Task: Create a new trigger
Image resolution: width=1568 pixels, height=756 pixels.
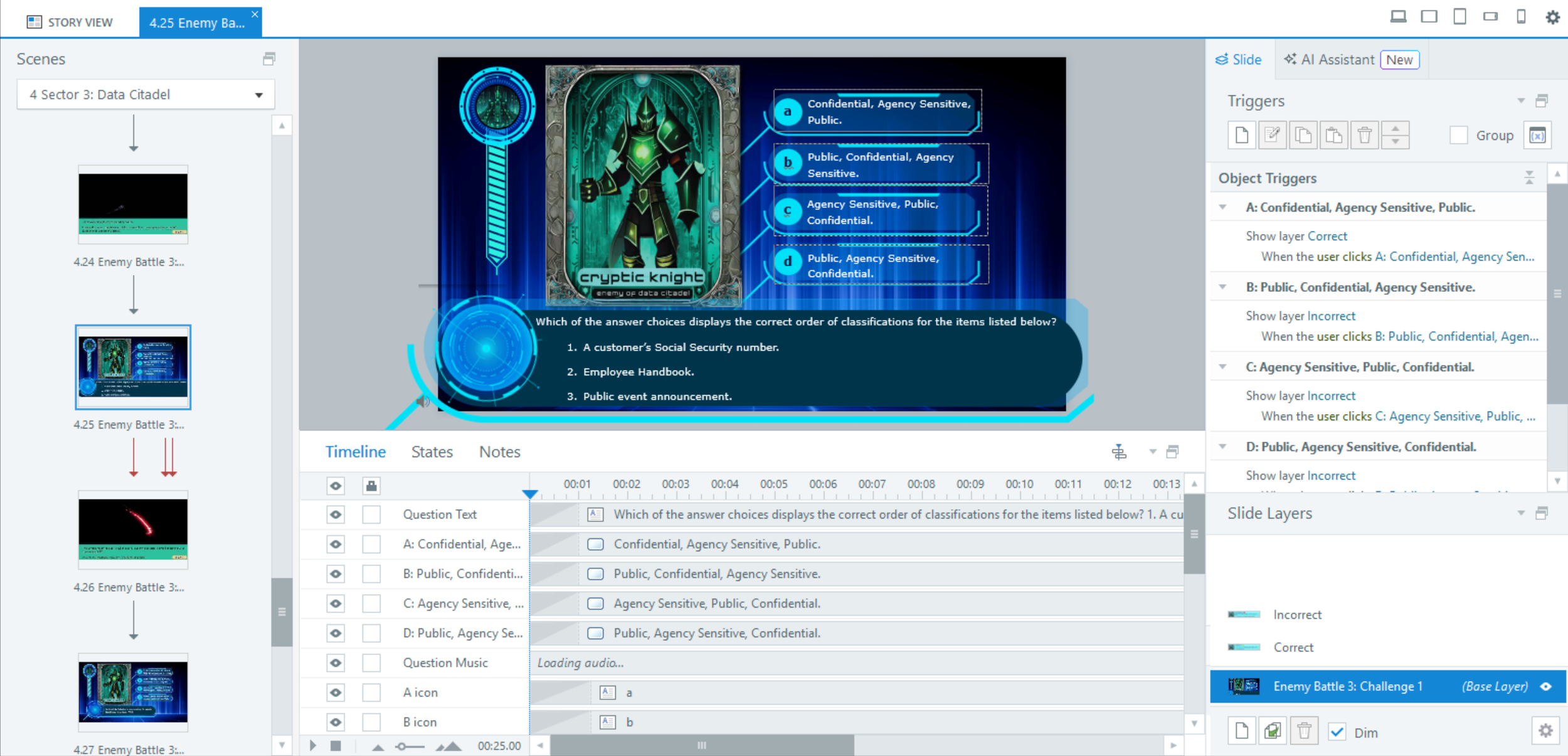Action: 1241,135
